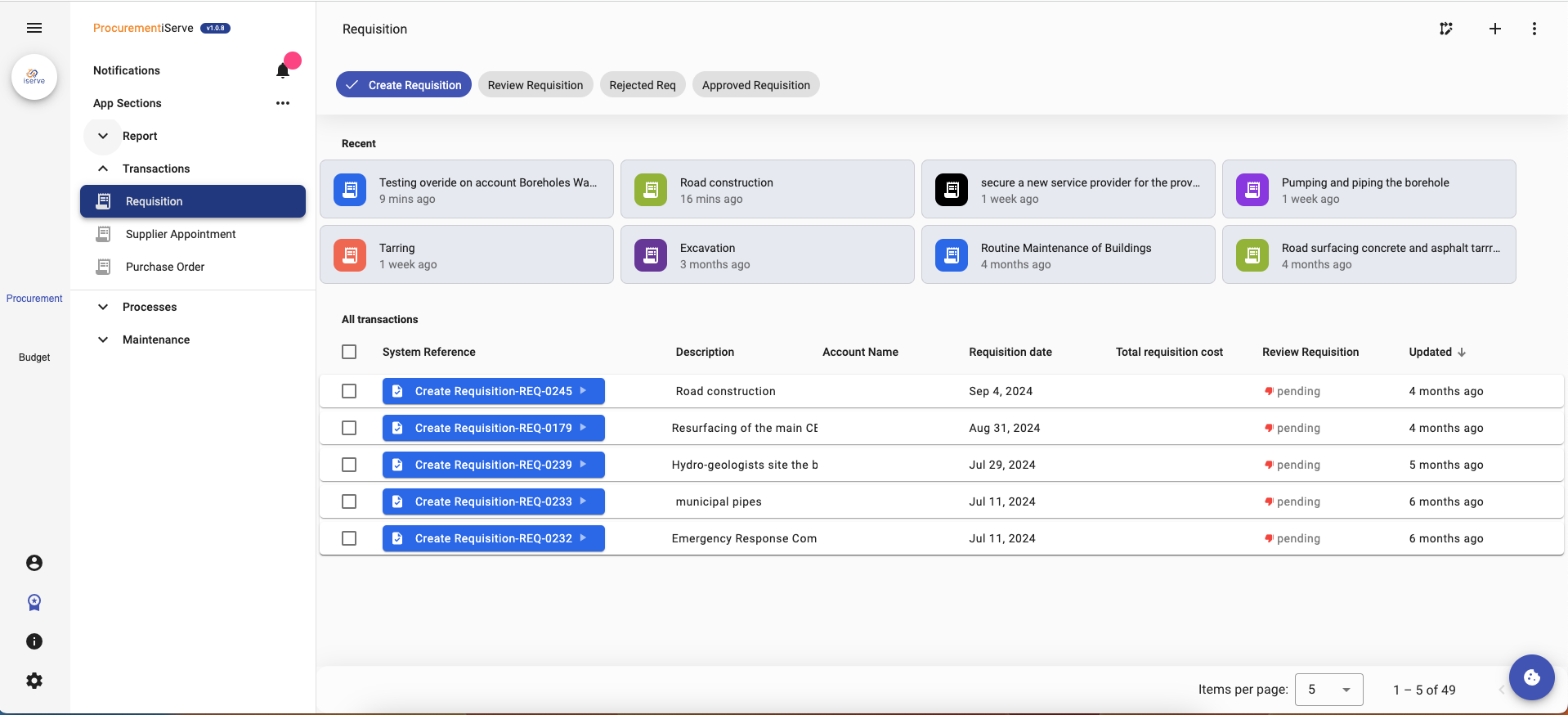Check the box for REQ-0245 row
The height and width of the screenshot is (715, 1568).
[x=349, y=391]
